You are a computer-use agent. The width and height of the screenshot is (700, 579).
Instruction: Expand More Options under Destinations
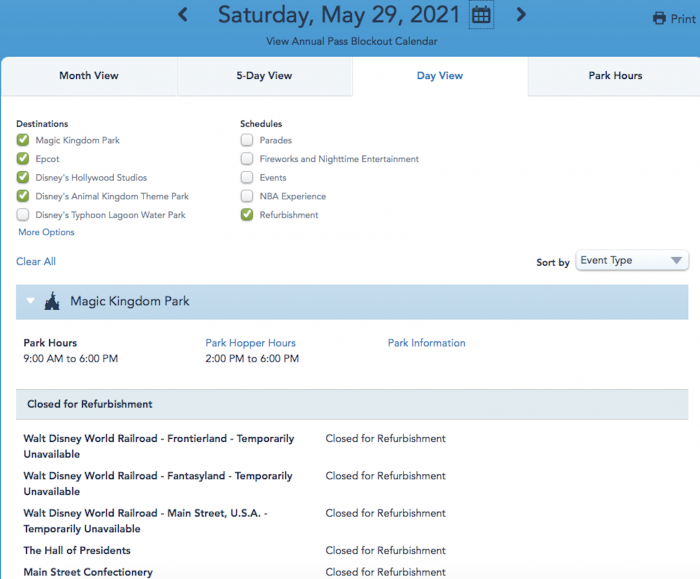[x=46, y=232]
